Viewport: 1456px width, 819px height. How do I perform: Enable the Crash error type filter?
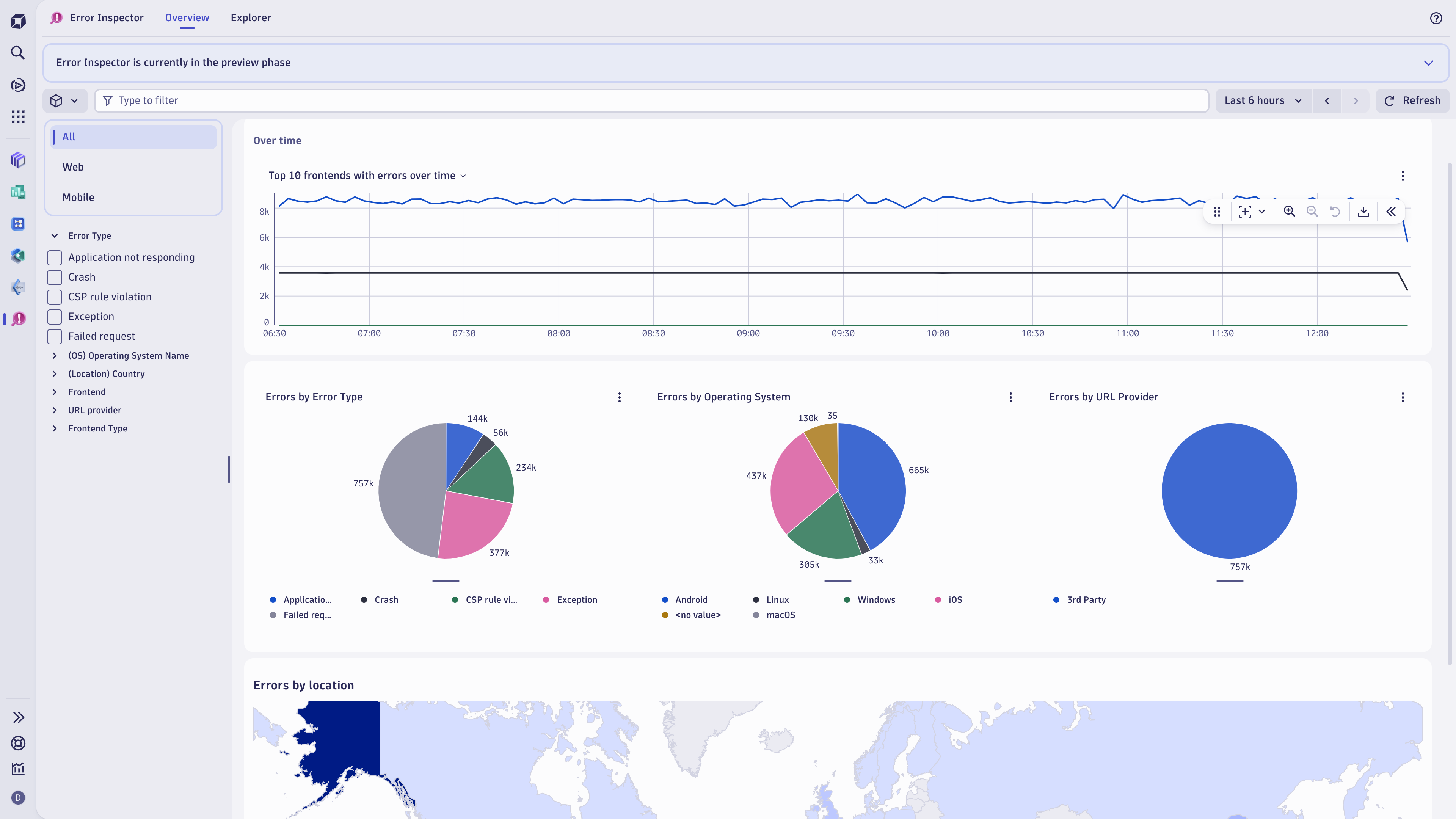click(x=54, y=277)
